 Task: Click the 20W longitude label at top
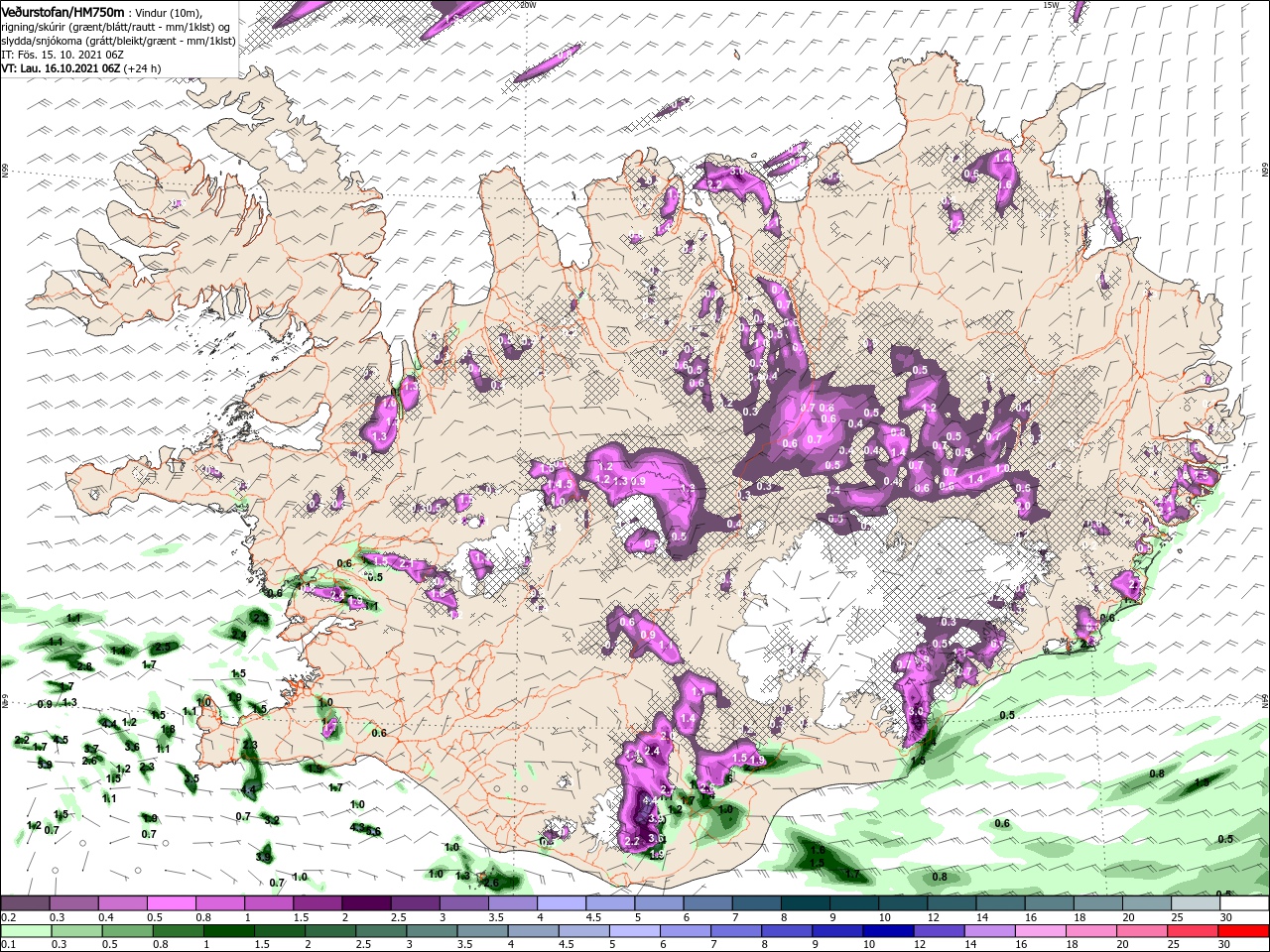tap(527, 5)
